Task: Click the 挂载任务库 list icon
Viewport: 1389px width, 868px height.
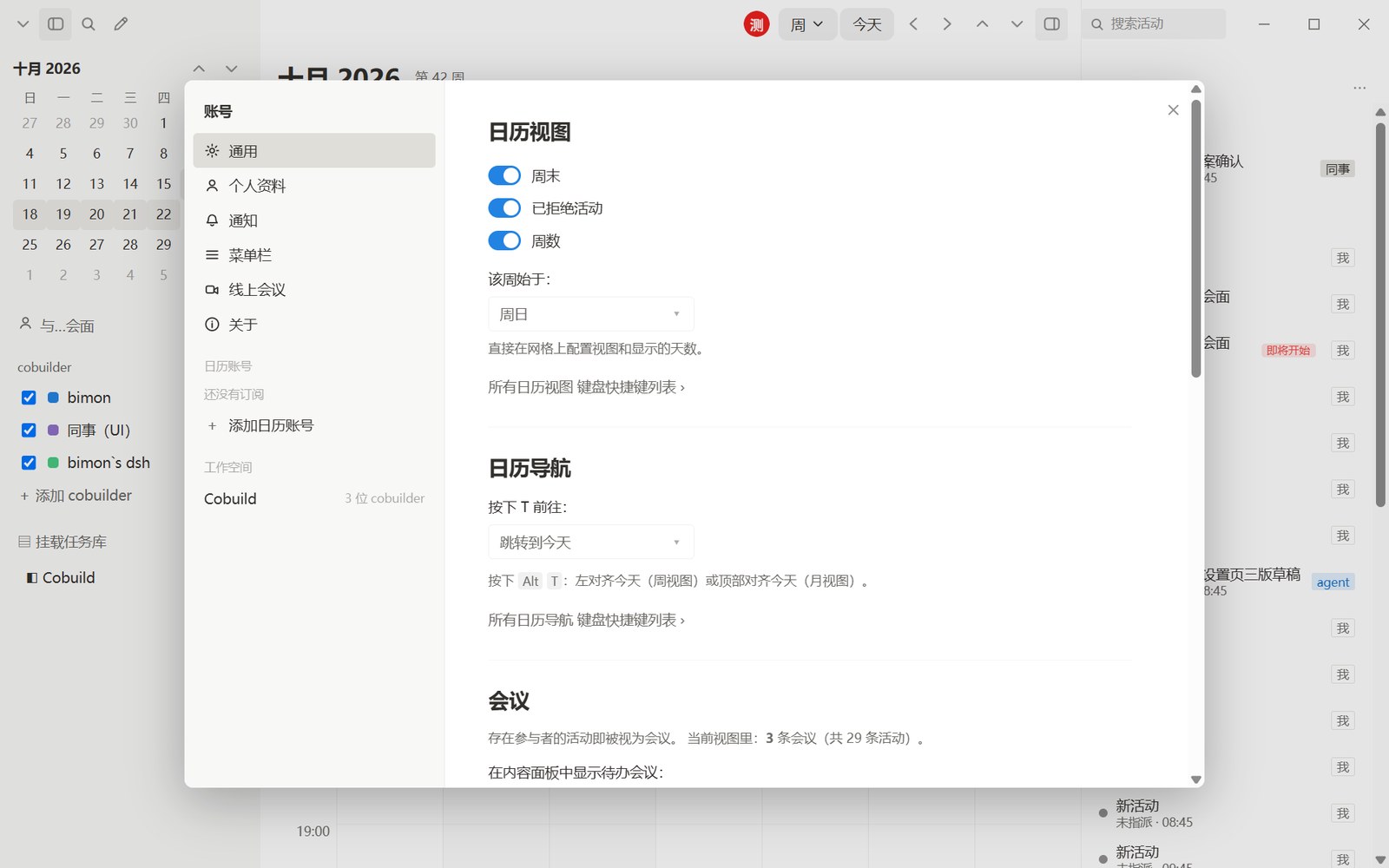Action: click(x=24, y=542)
